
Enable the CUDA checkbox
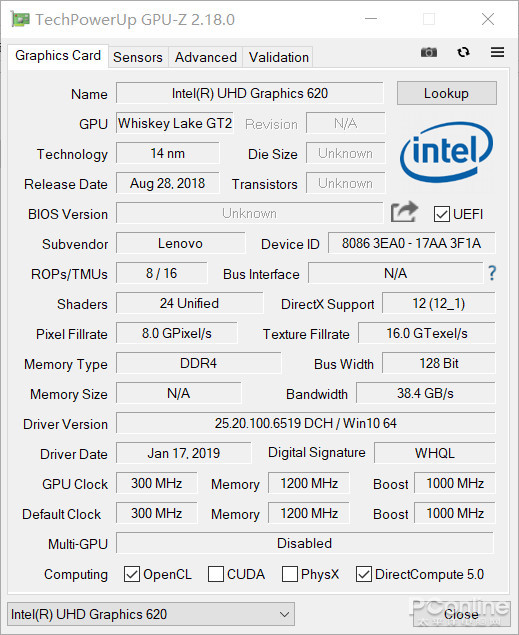coord(216,574)
